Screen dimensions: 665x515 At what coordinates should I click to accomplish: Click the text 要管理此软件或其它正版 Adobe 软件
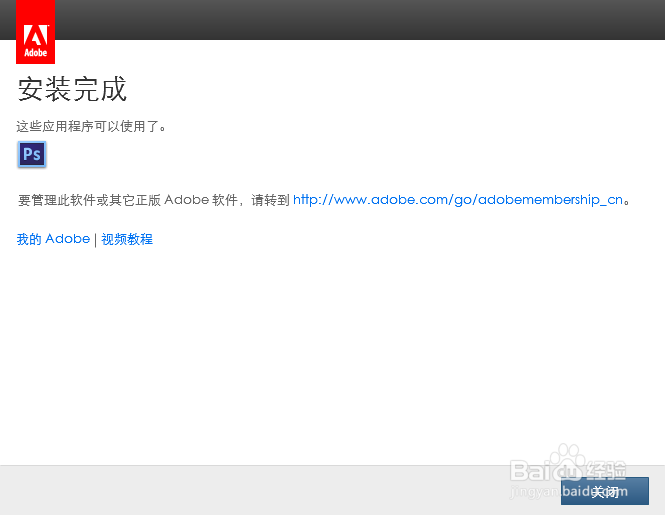[x=128, y=199]
